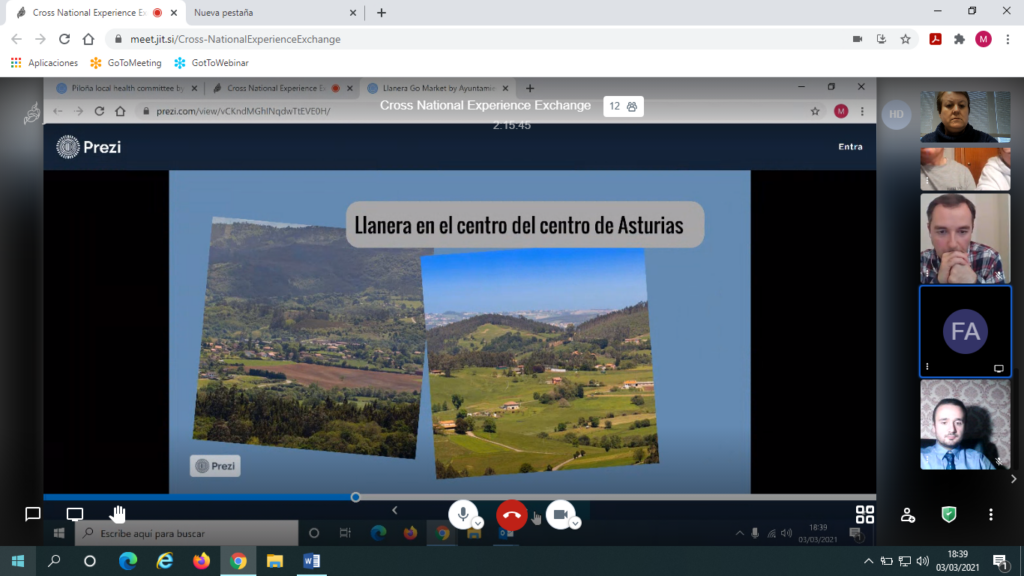Open the Jitsi chat panel

(x=32, y=514)
